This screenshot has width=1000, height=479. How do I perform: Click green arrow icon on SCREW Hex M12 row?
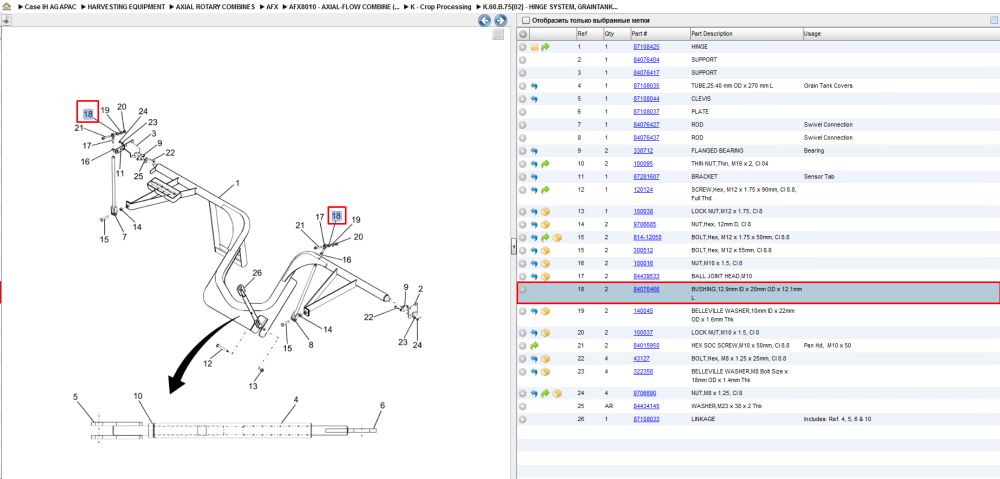545,190
